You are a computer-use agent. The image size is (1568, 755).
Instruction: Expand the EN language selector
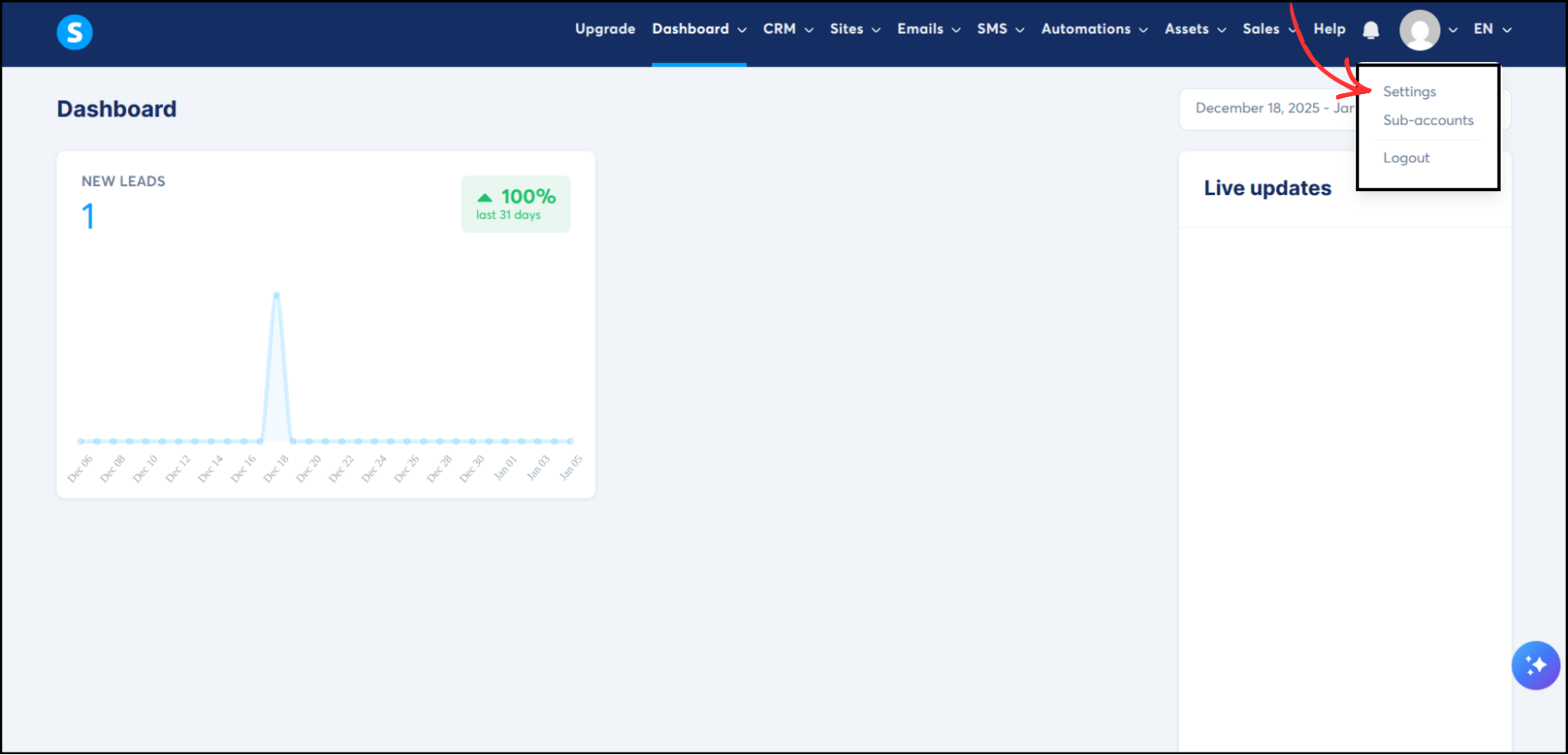1490,29
